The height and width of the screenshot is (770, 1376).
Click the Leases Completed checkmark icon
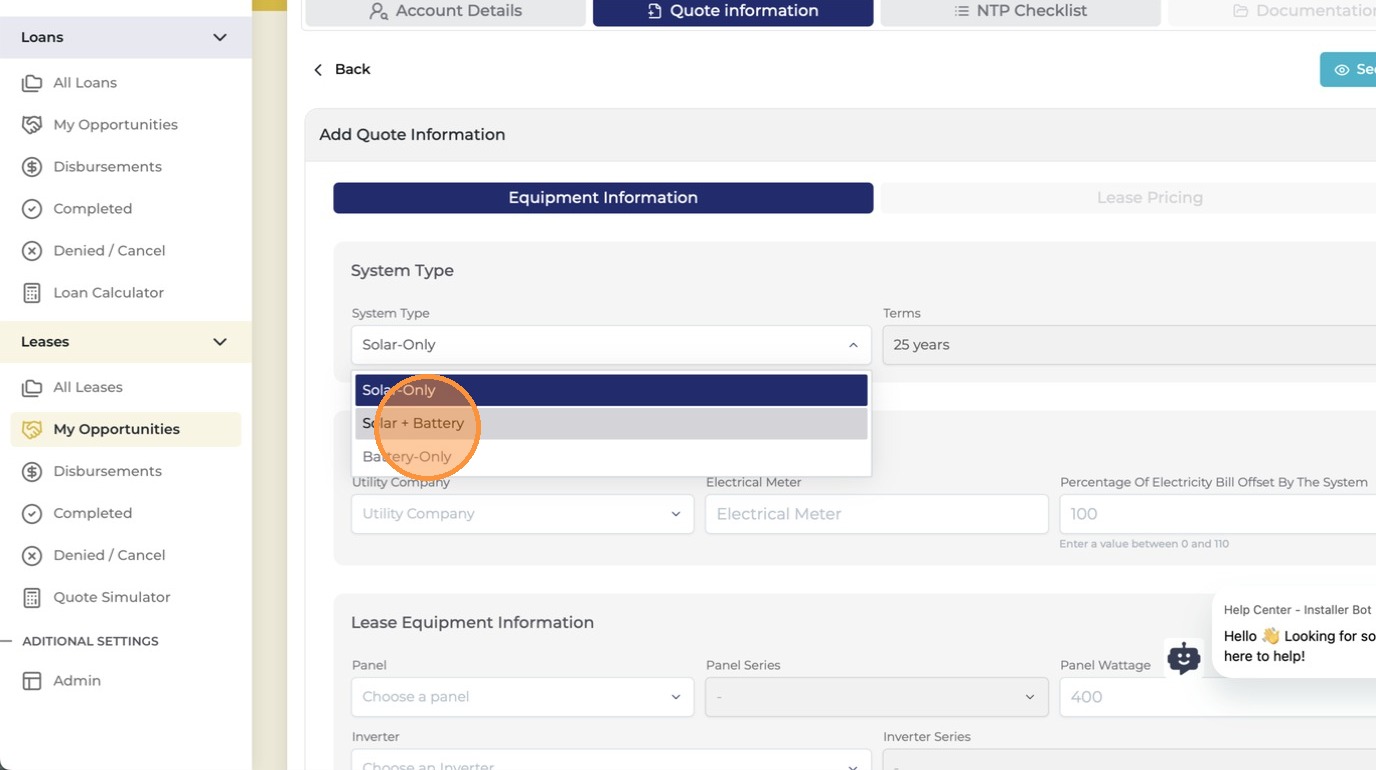(32, 513)
